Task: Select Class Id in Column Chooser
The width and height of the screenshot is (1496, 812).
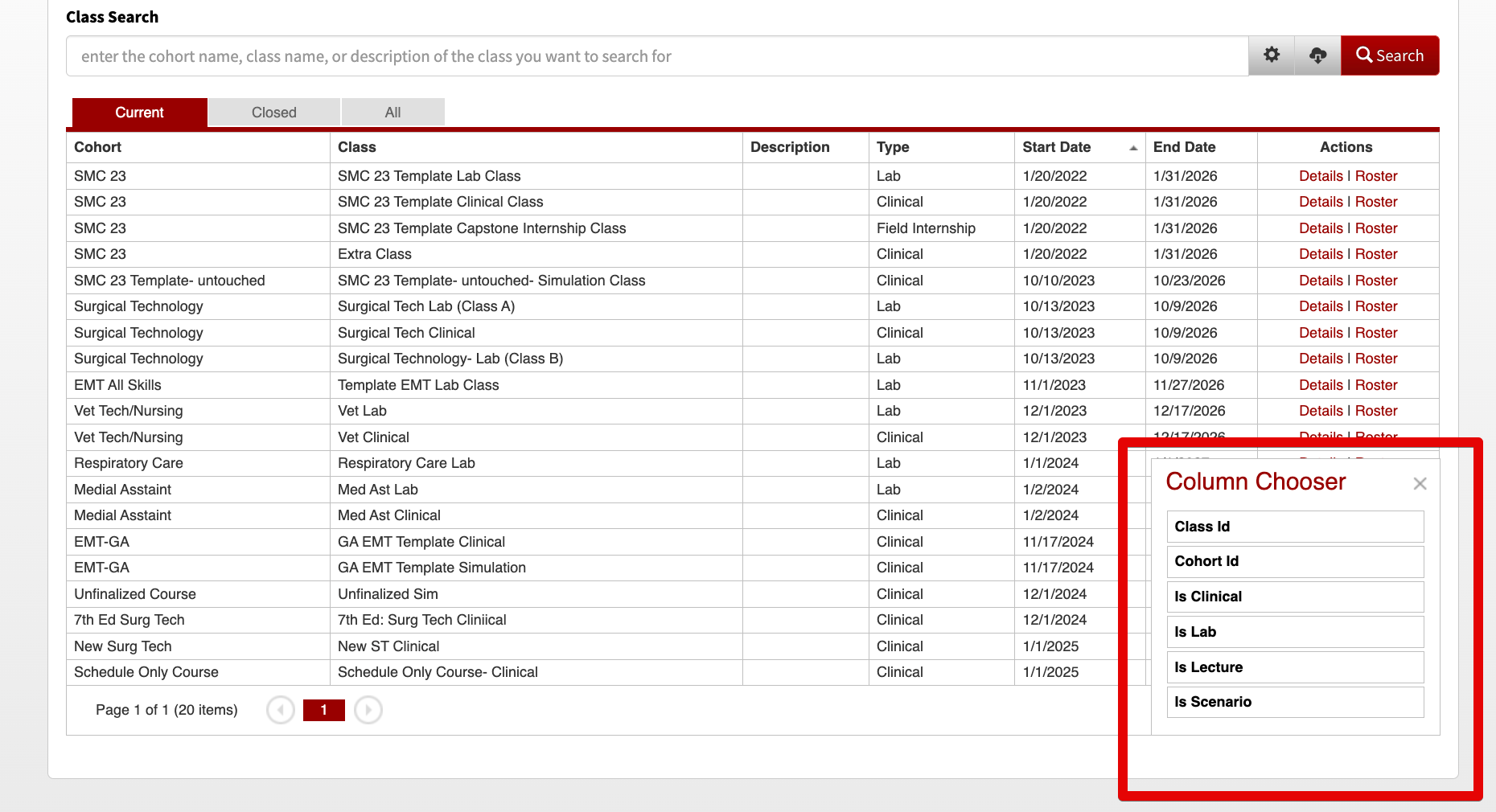Action: pyautogui.click(x=1295, y=527)
